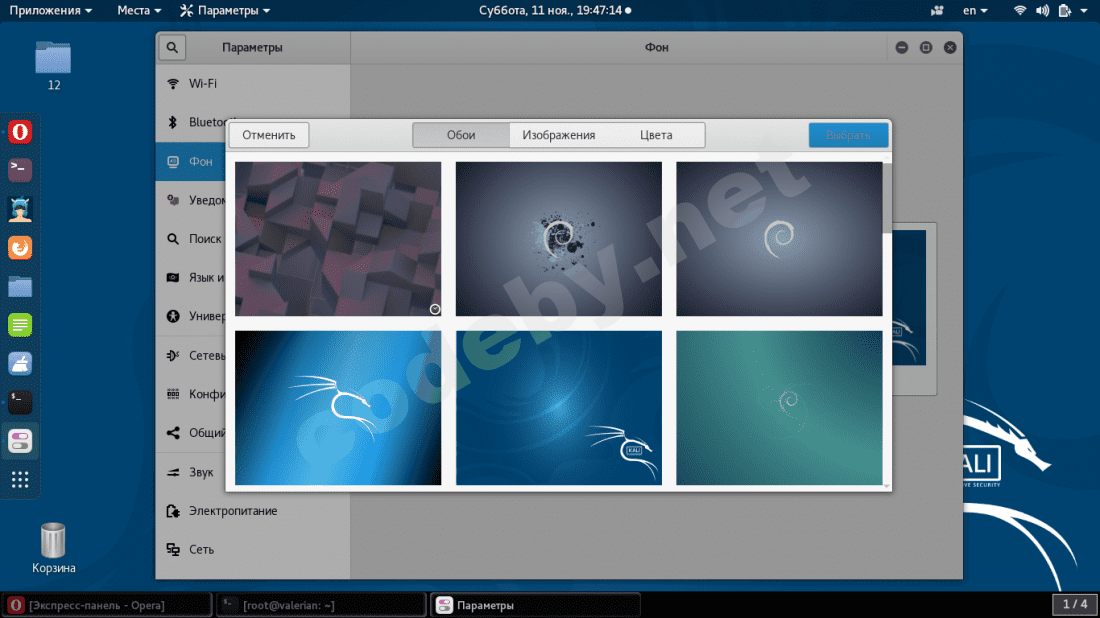The height and width of the screenshot is (618, 1100).
Task: Open the Корзина trash on desktop
Action: pos(53,548)
